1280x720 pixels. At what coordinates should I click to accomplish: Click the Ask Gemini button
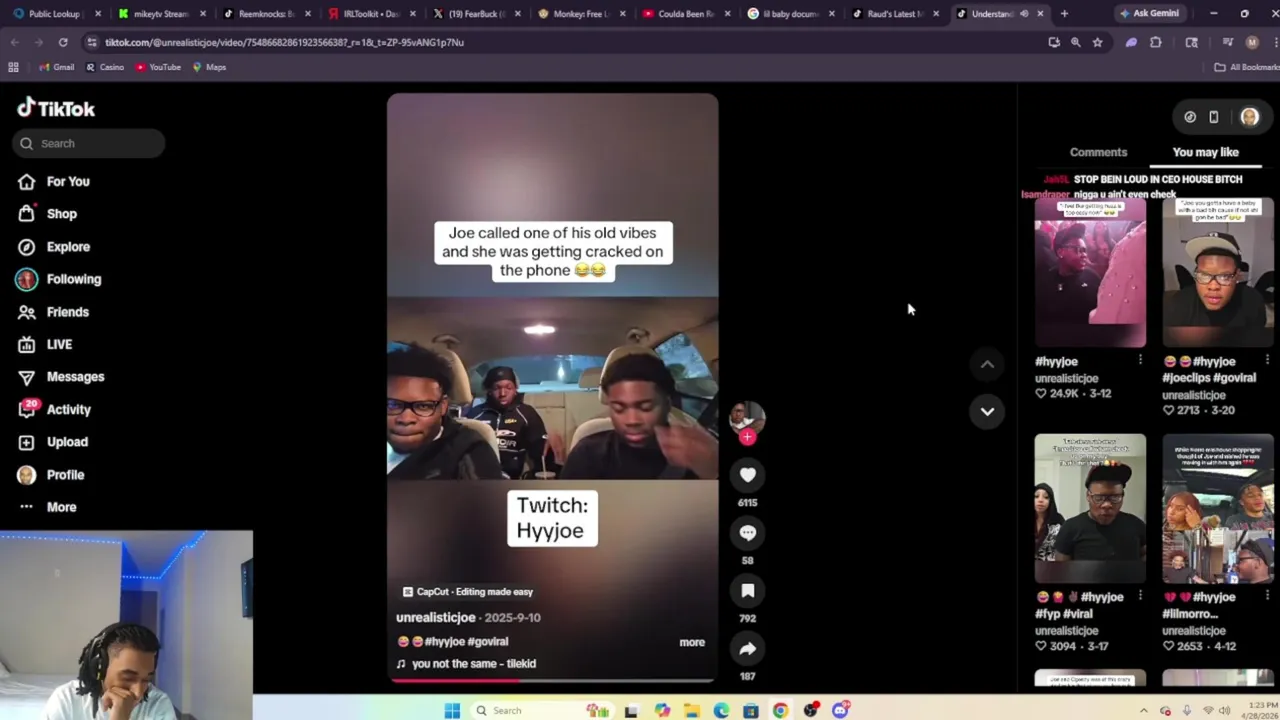[x=1149, y=13]
